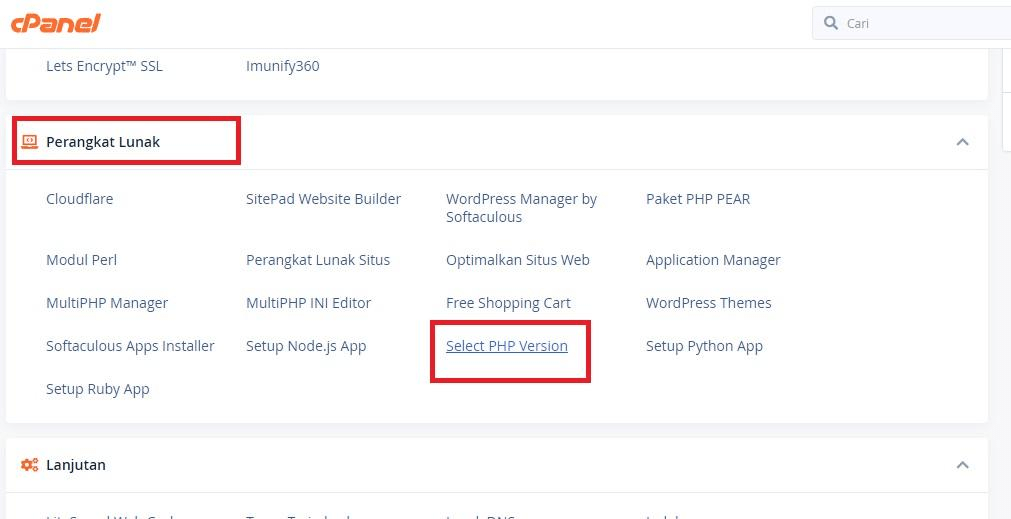Click the Lanjutan gears icon
Screen dimensions: 1011x519
point(29,465)
